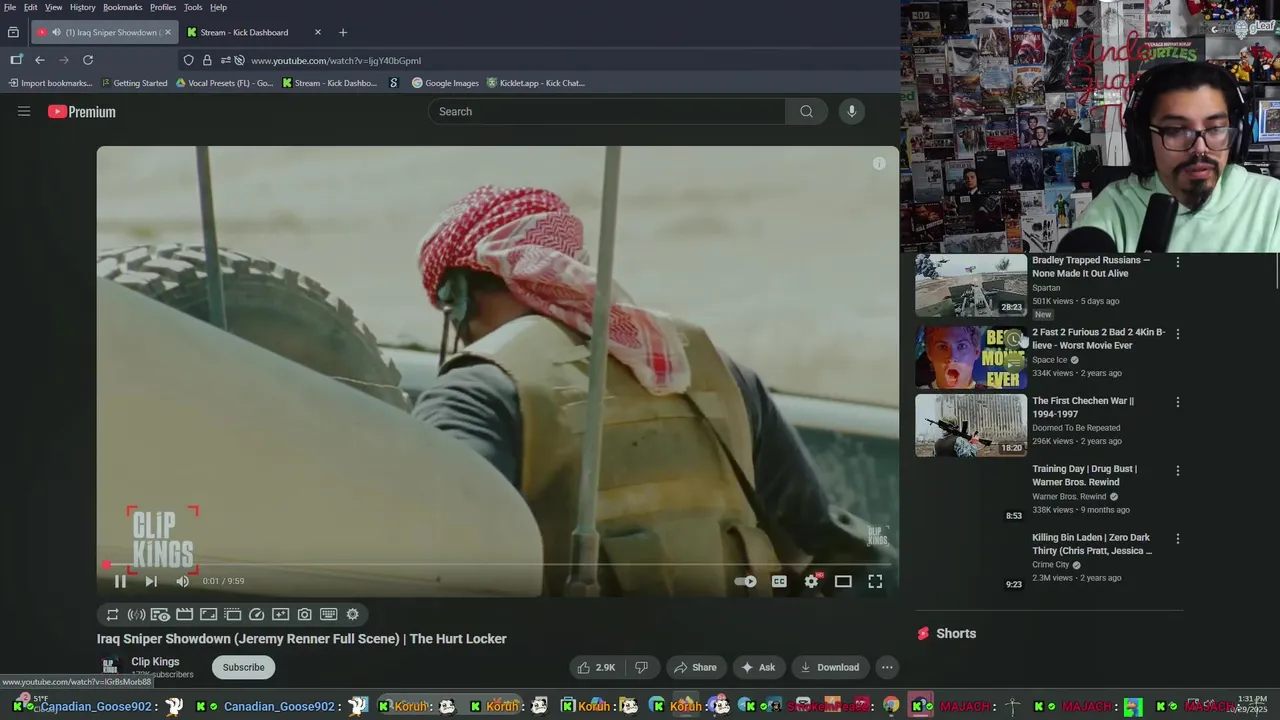Open the File menu
This screenshot has height=720, width=1280.
pos(10,7)
